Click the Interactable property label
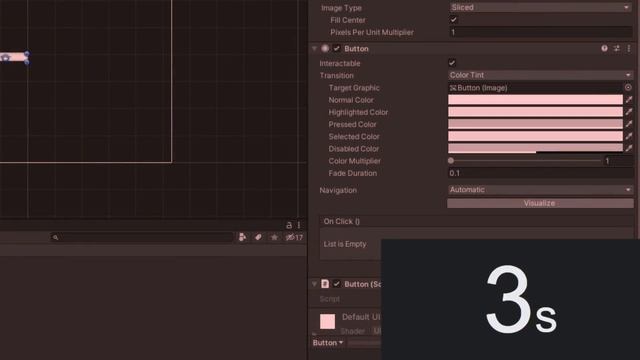This screenshot has width=640, height=360. 340,63
